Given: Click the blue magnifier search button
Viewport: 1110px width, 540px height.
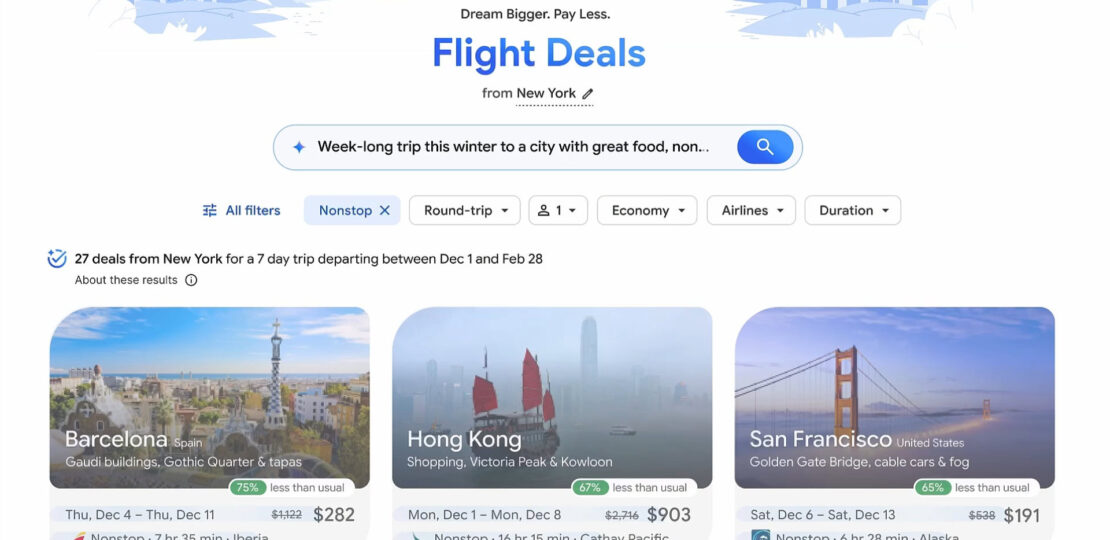Looking at the screenshot, I should 765,147.
